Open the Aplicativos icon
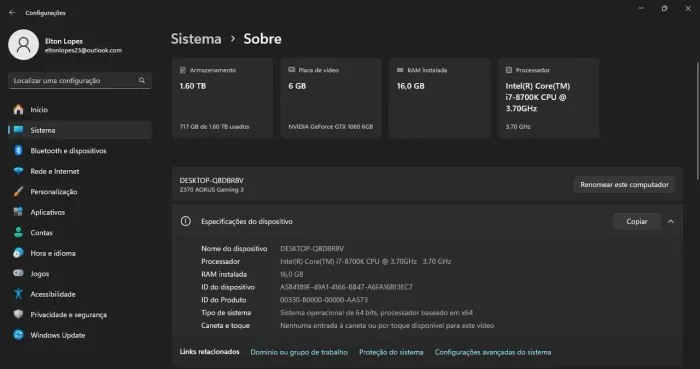 pyautogui.click(x=18, y=212)
